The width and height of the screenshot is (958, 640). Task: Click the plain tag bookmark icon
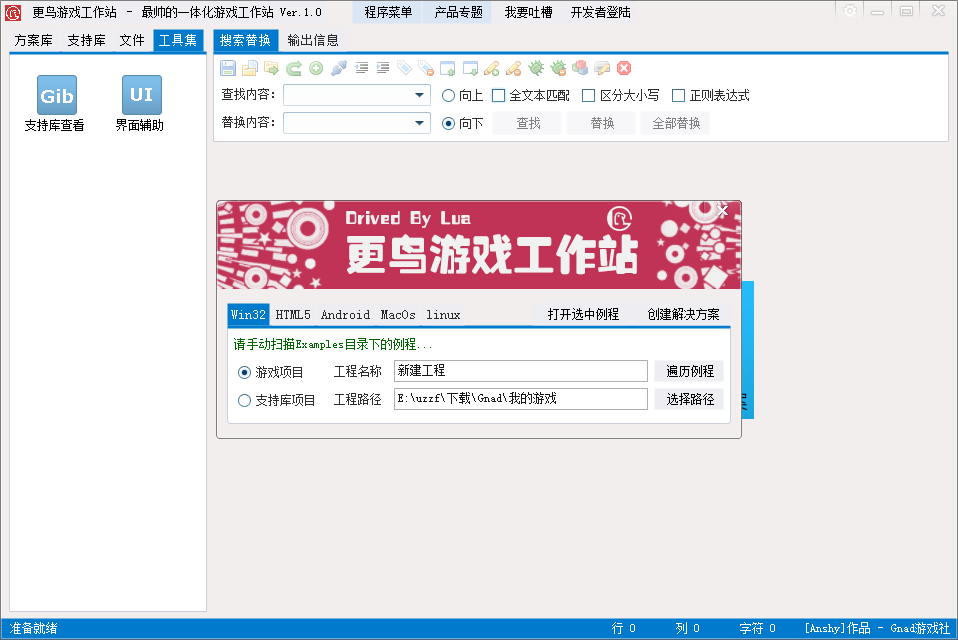pos(404,68)
